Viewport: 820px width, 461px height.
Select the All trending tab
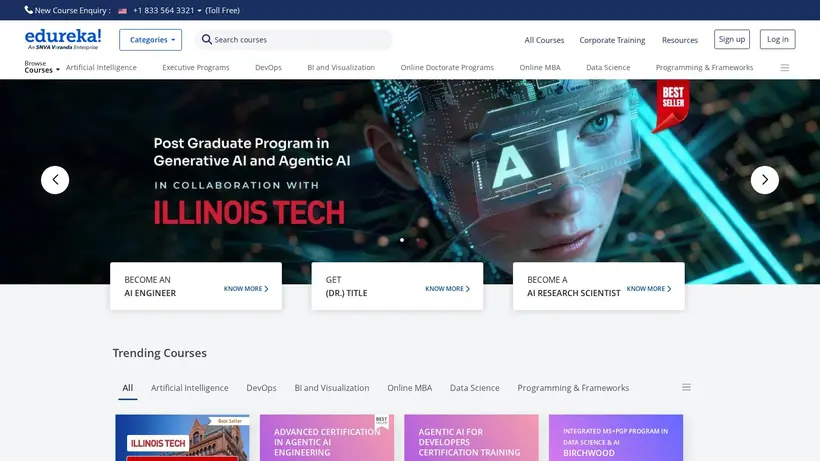(128, 388)
